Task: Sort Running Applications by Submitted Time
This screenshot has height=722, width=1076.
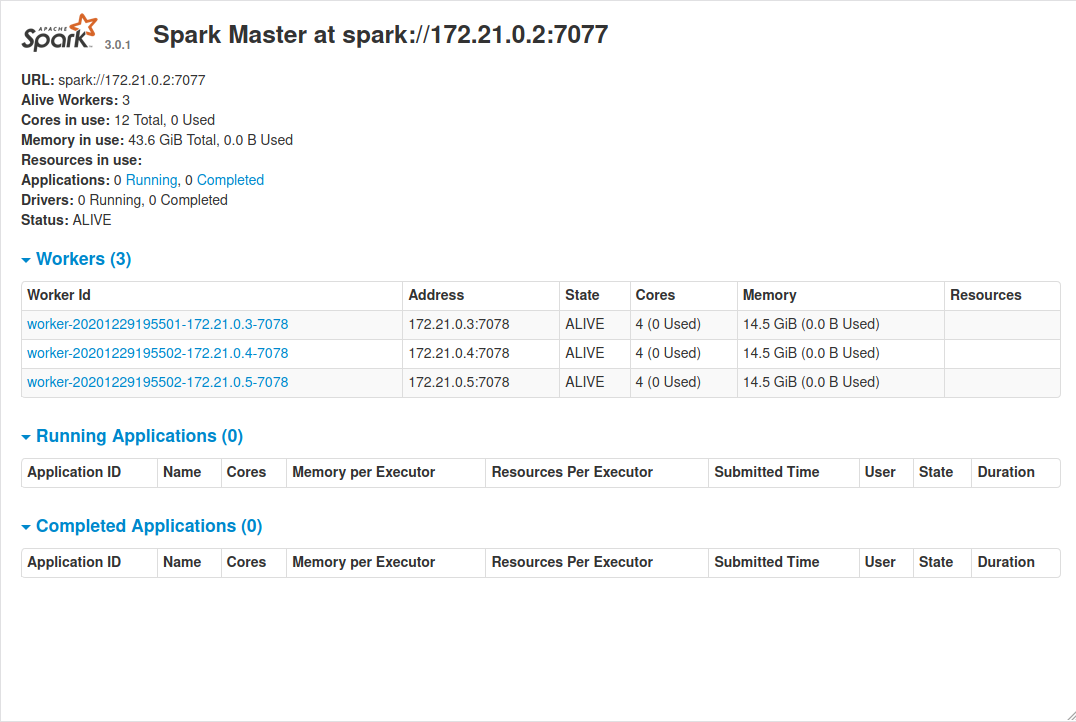Action: coord(766,472)
